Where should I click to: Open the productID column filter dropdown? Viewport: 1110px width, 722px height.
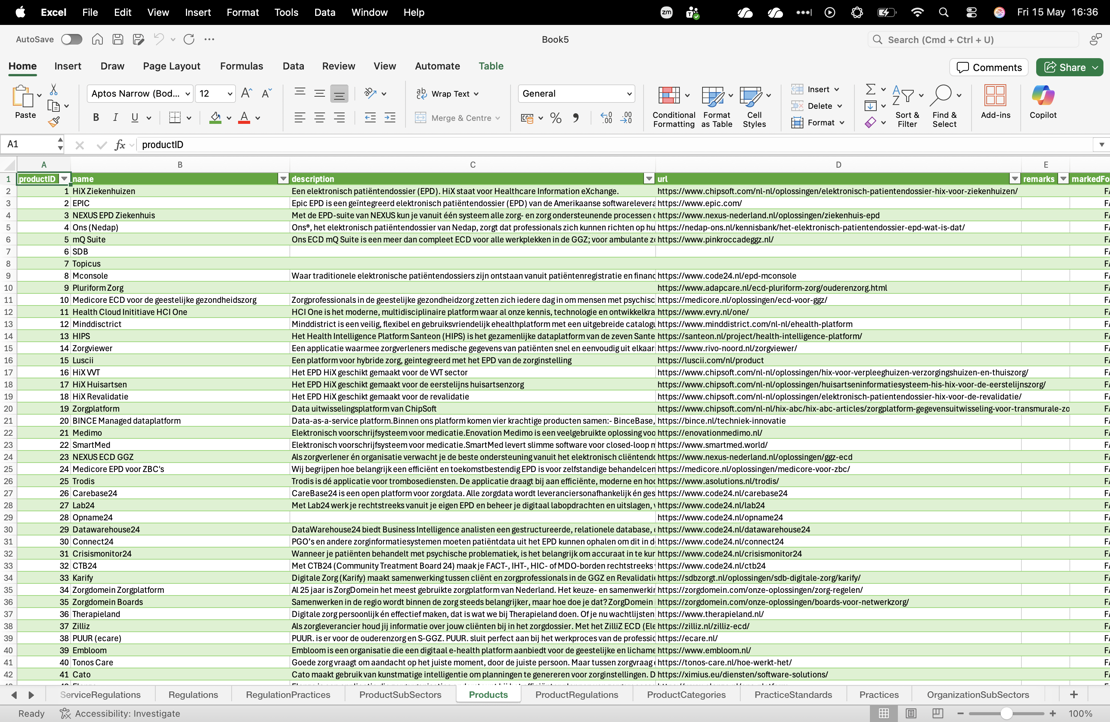tap(64, 179)
